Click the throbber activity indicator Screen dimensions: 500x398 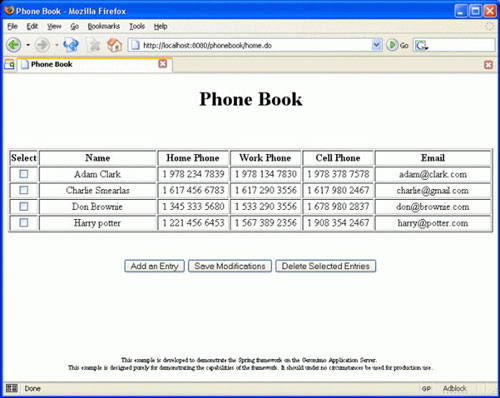[x=489, y=26]
